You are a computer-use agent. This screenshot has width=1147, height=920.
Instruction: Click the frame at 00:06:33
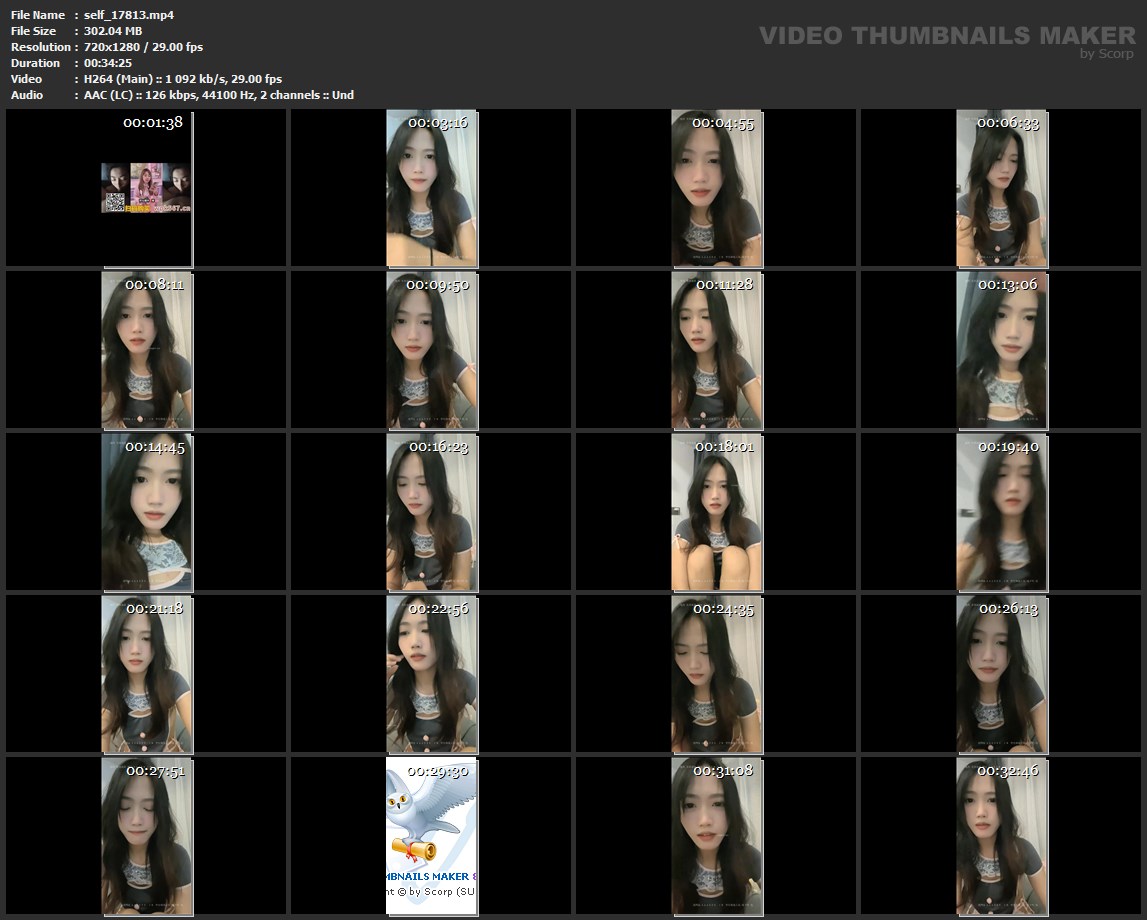click(x=1001, y=188)
